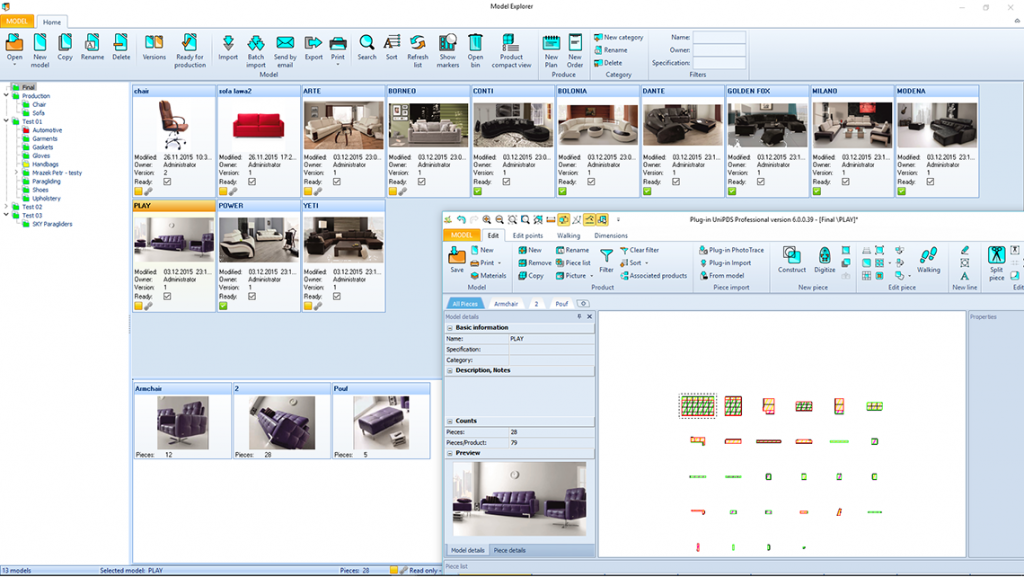The width and height of the screenshot is (1024, 577).
Task: Switch to Edit points ribbon tab
Action: tap(528, 236)
